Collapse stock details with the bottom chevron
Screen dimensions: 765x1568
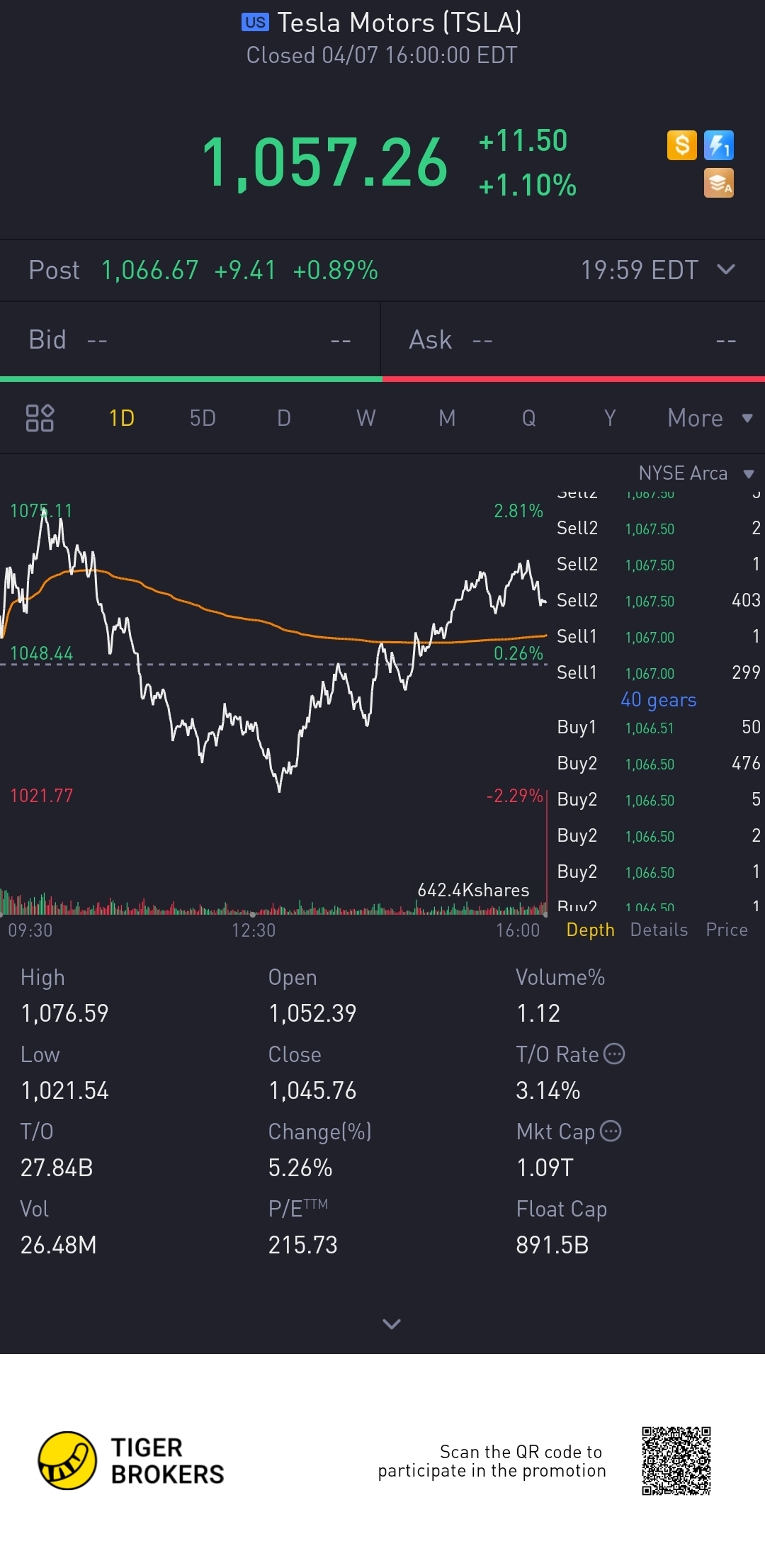(x=392, y=1324)
